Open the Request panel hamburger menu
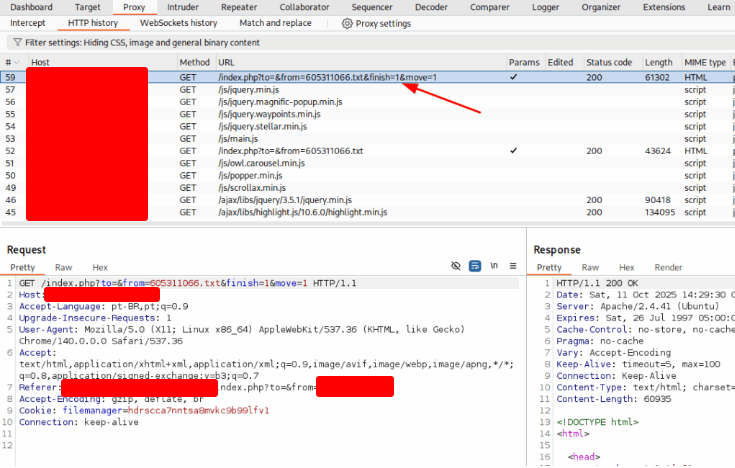This screenshot has width=735, height=468. click(513, 267)
